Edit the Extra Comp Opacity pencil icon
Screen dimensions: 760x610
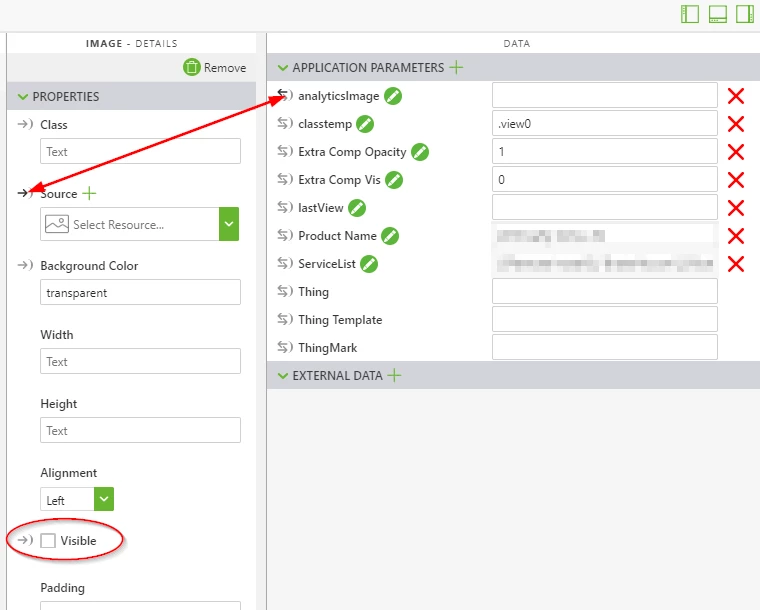click(x=420, y=152)
